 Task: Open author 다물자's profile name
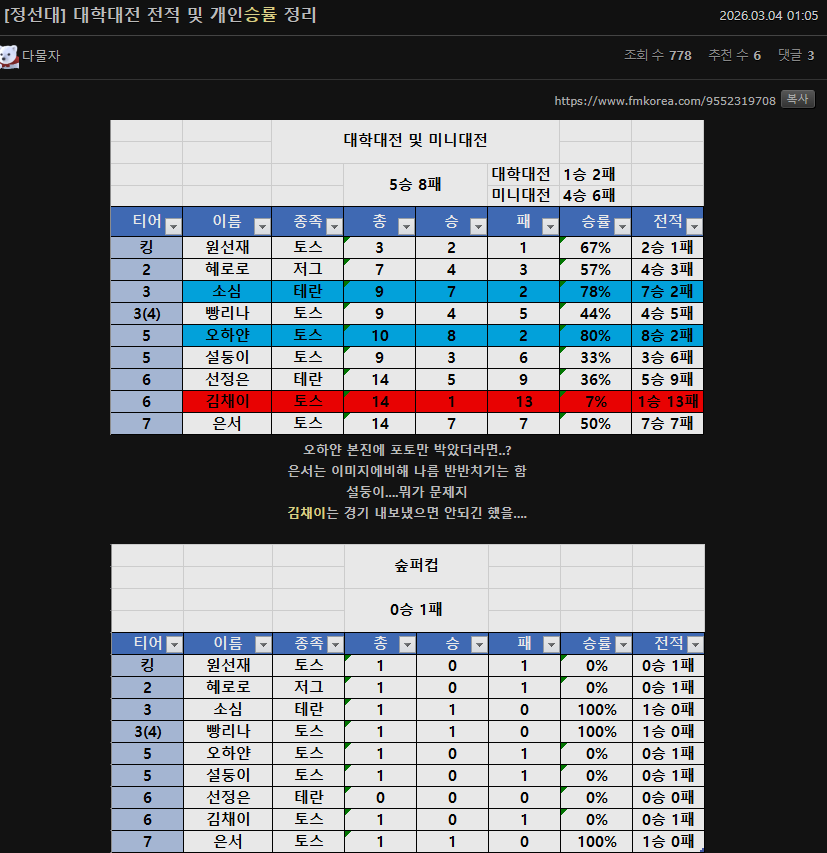tap(41, 57)
